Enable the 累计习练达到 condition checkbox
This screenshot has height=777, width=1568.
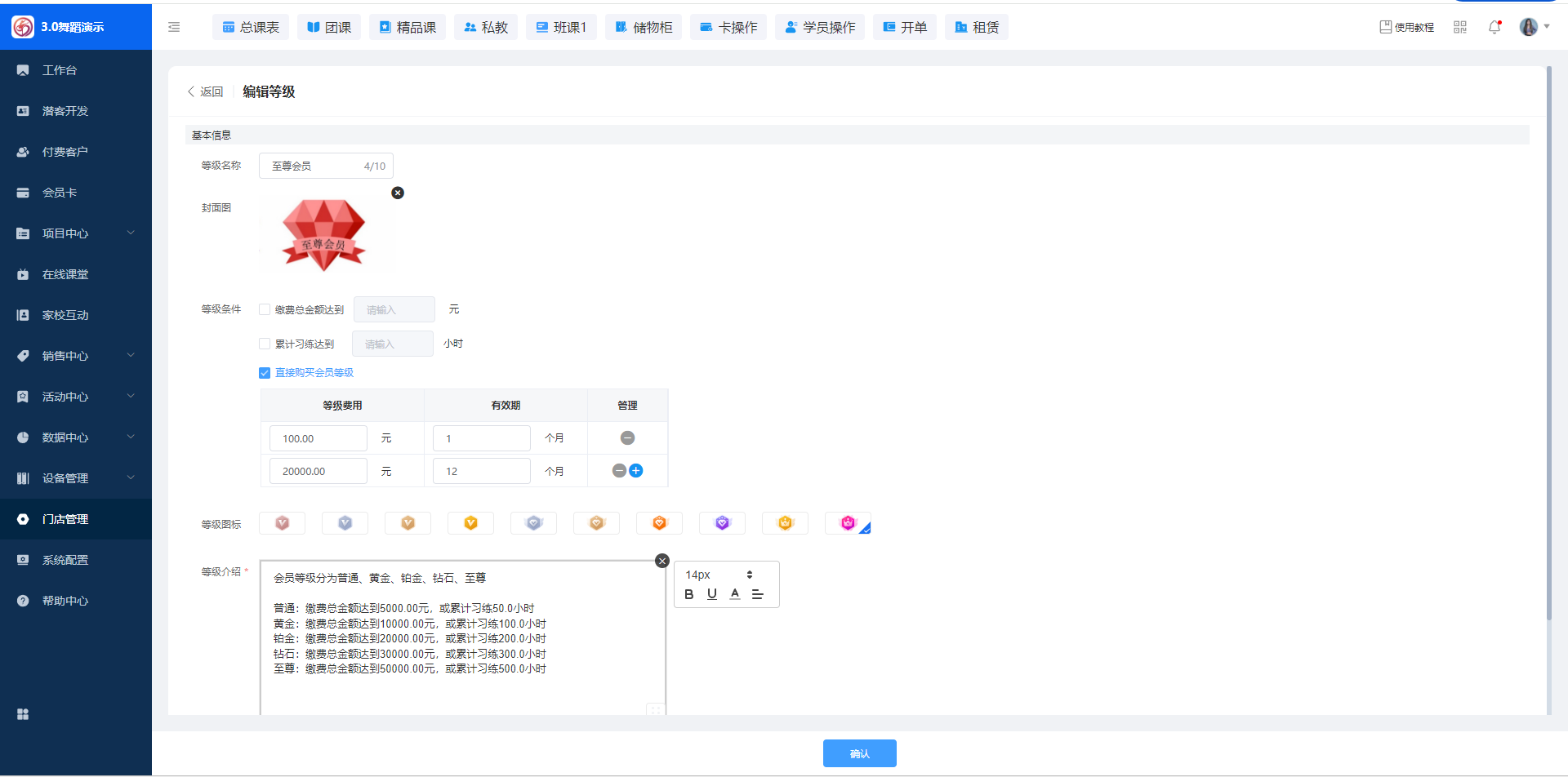click(265, 344)
